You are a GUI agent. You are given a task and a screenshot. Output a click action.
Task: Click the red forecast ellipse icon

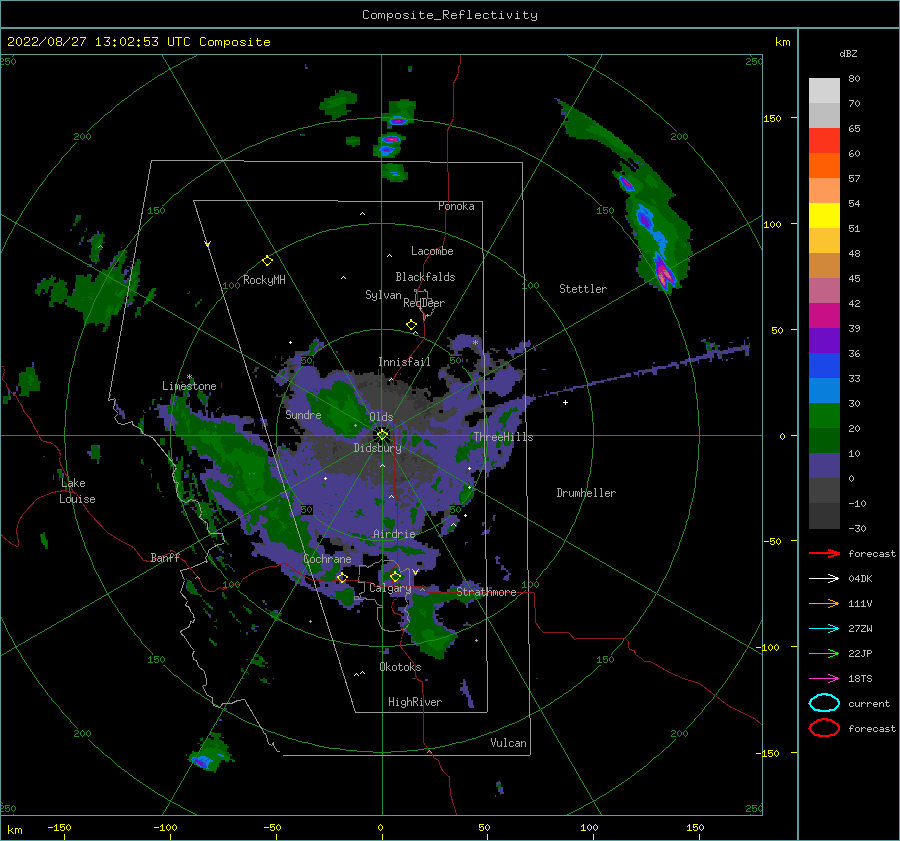coord(824,728)
